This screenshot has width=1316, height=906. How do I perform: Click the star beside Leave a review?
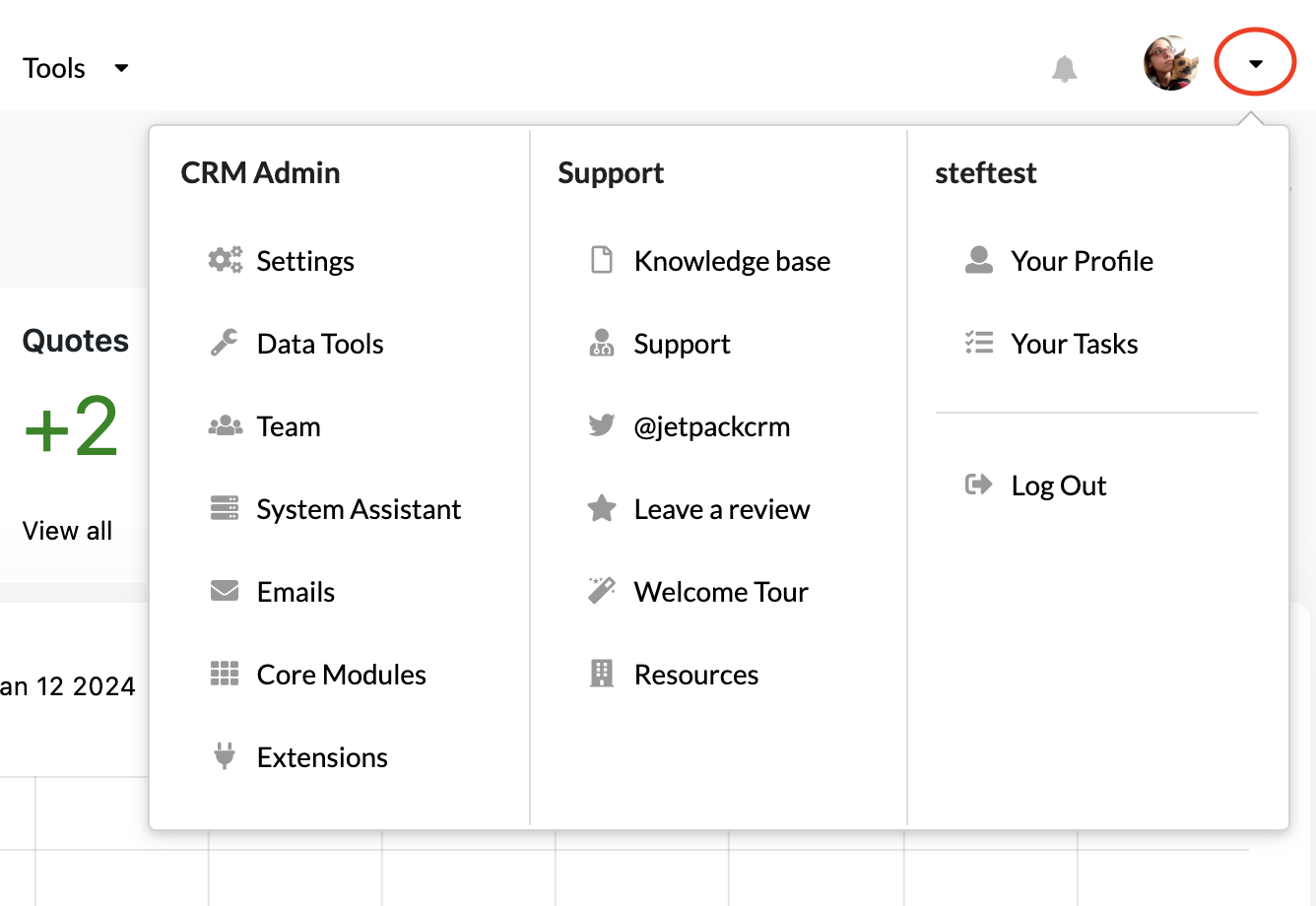click(x=602, y=508)
